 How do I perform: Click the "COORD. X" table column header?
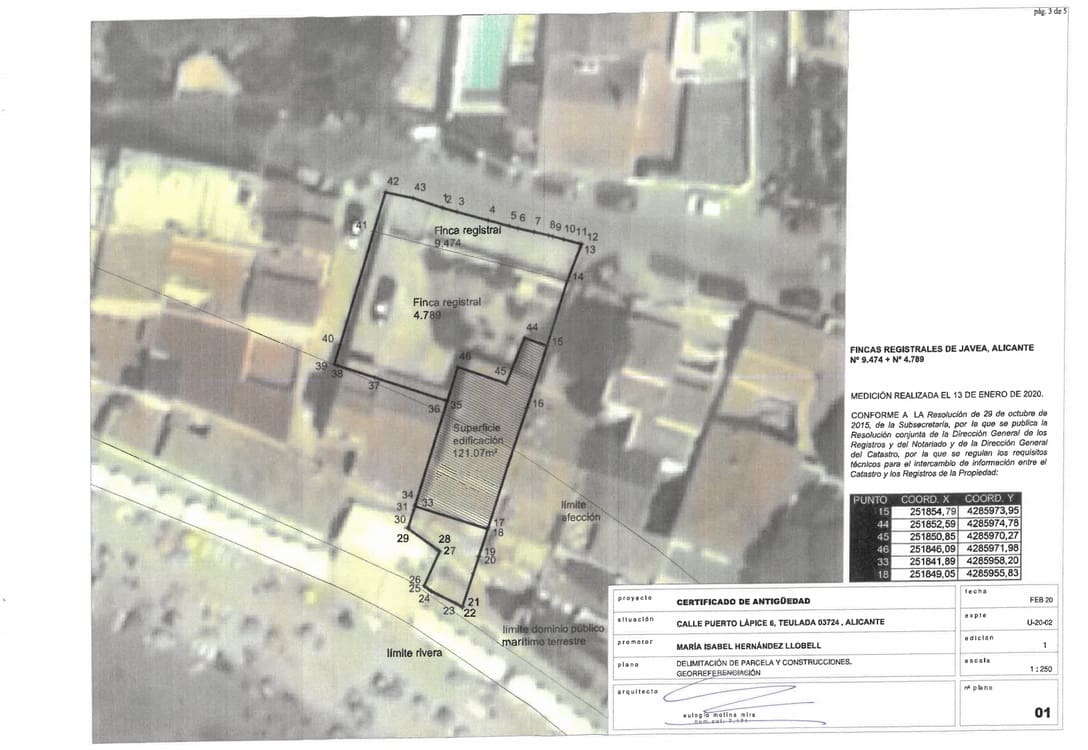(x=926, y=499)
